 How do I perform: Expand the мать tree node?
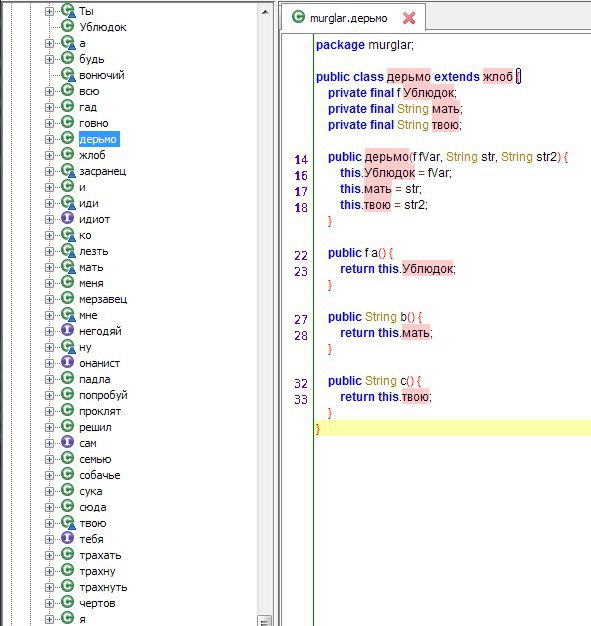pos(49,267)
